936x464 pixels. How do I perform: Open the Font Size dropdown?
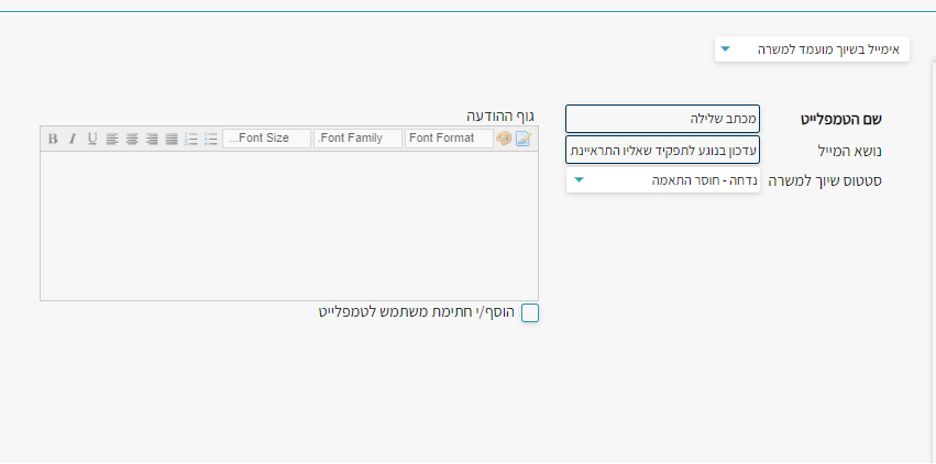pos(266,138)
